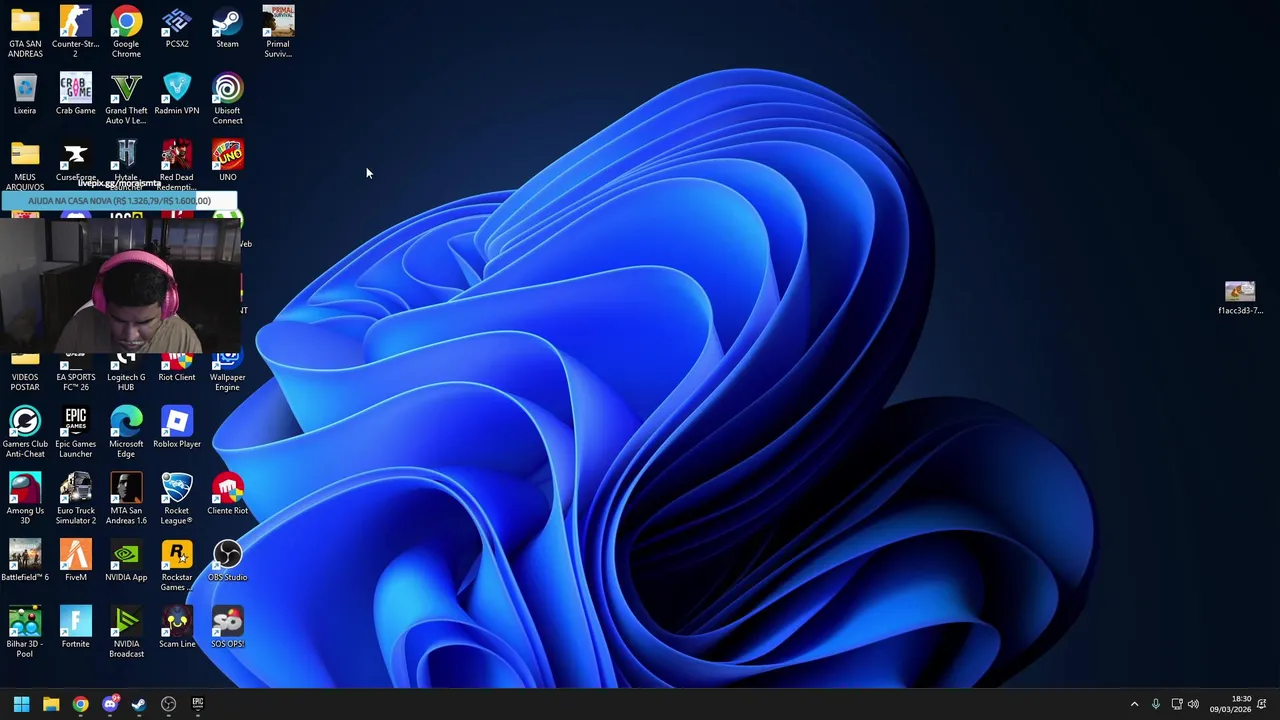This screenshot has width=1280, height=720.
Task: Select the Microsoft Edge desktop shortcut
Action: coord(126,432)
